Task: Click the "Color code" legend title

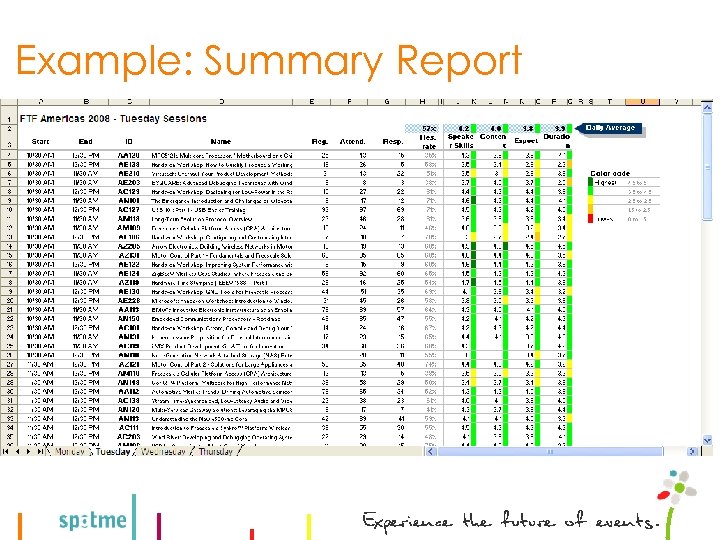Action: 610,173
